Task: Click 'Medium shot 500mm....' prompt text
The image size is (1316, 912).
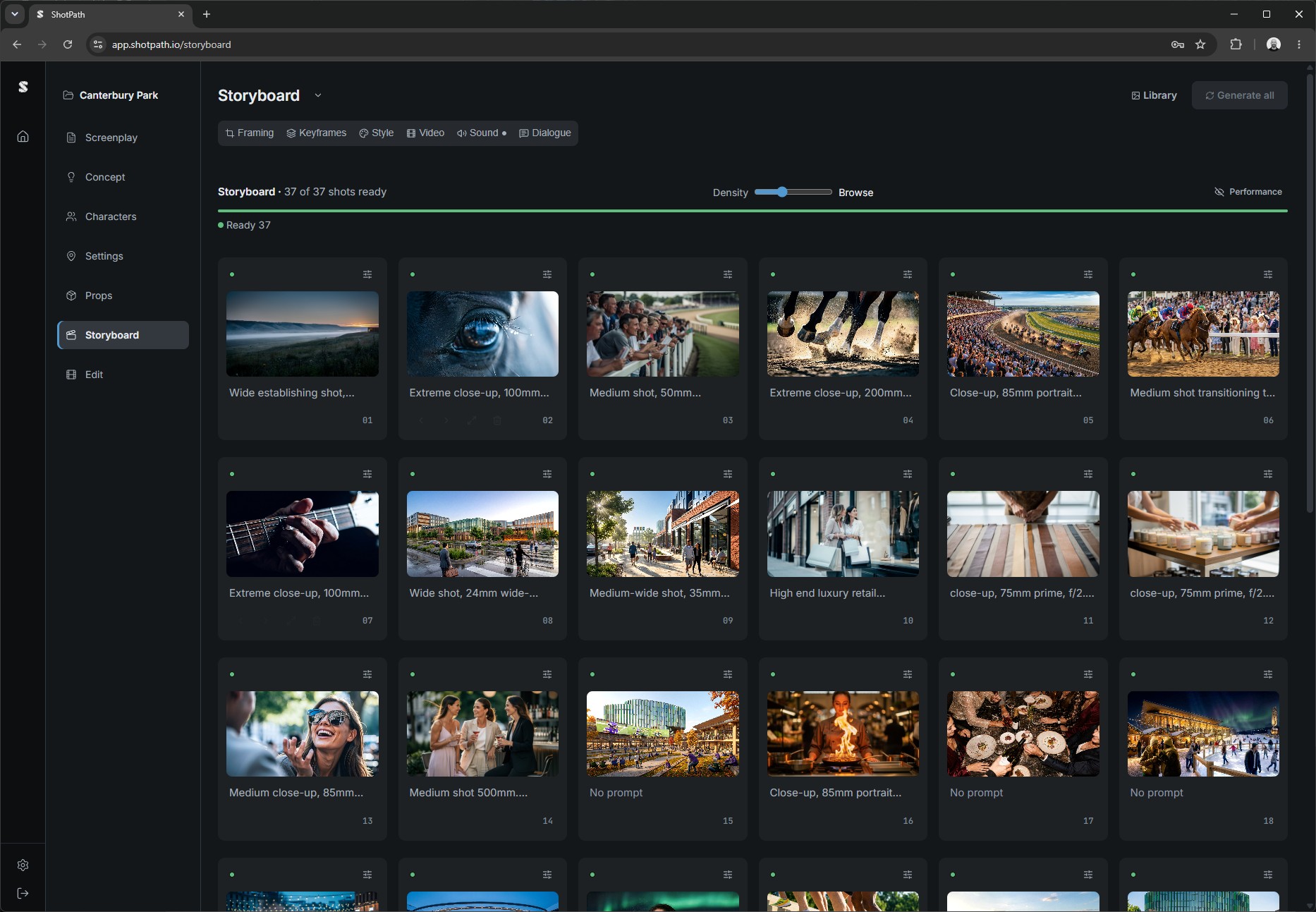Action: 468,793
